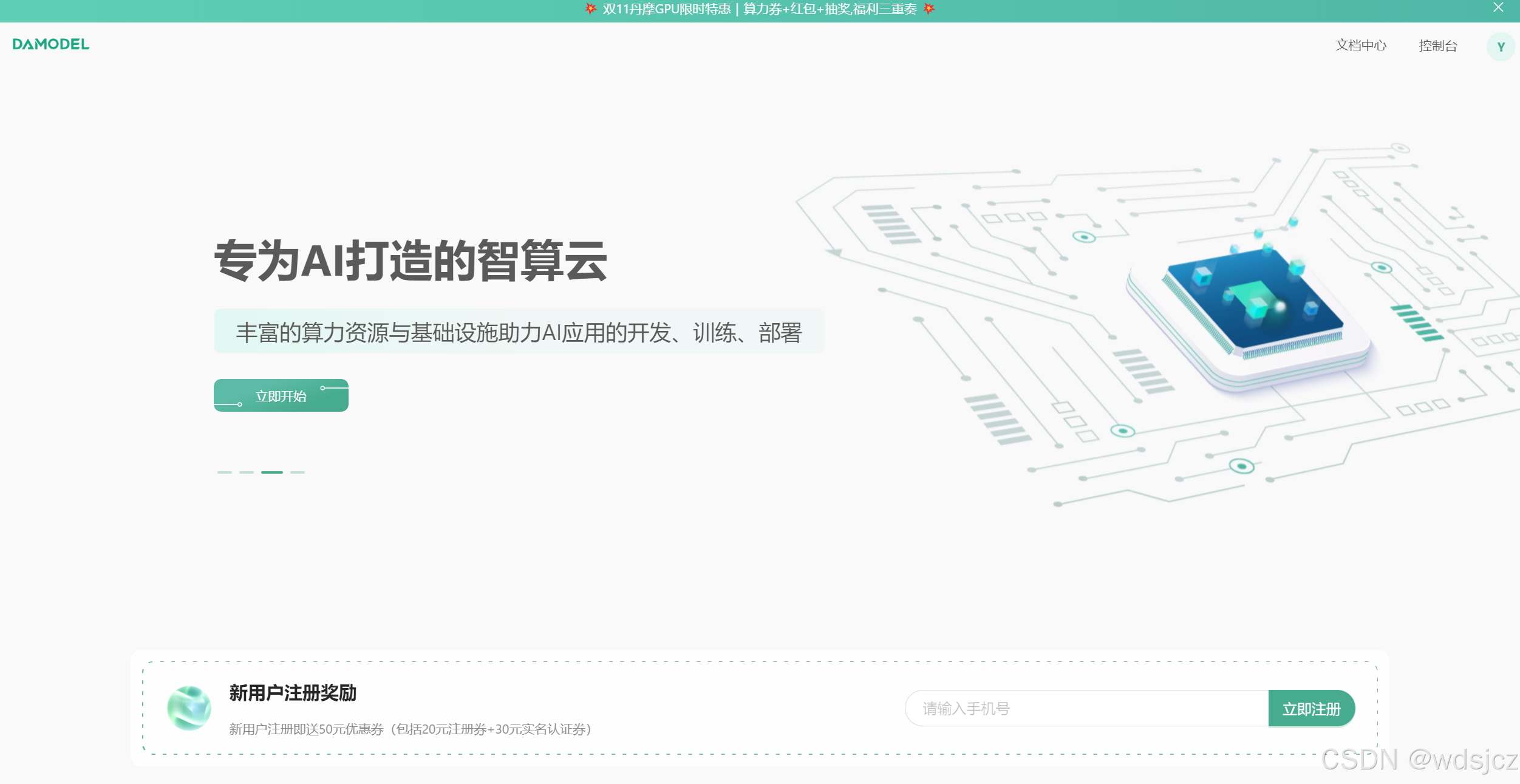The width and height of the screenshot is (1520, 784).
Task: Click the 新用户注册奖励 heading
Action: [293, 693]
